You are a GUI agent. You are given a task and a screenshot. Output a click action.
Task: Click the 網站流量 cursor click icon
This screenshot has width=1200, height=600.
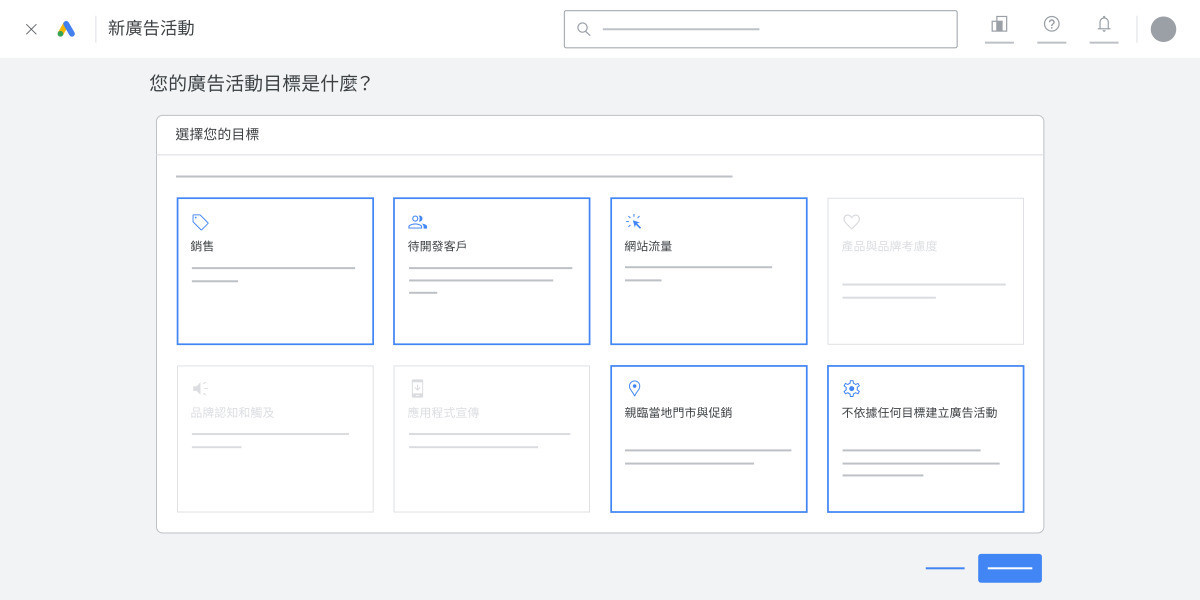coord(634,222)
